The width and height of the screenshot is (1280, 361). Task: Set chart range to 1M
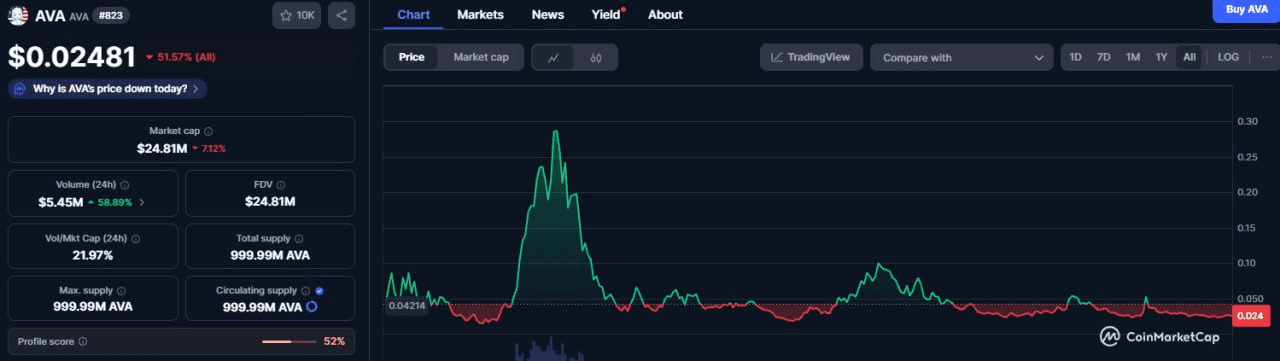click(x=1133, y=57)
